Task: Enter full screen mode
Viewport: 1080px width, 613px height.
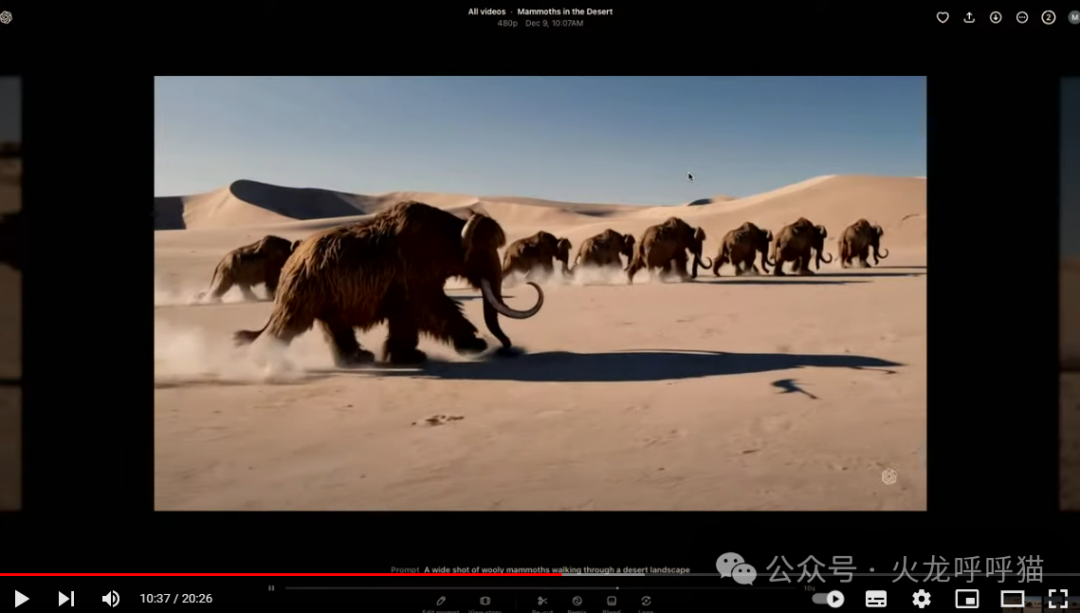Action: (1058, 599)
